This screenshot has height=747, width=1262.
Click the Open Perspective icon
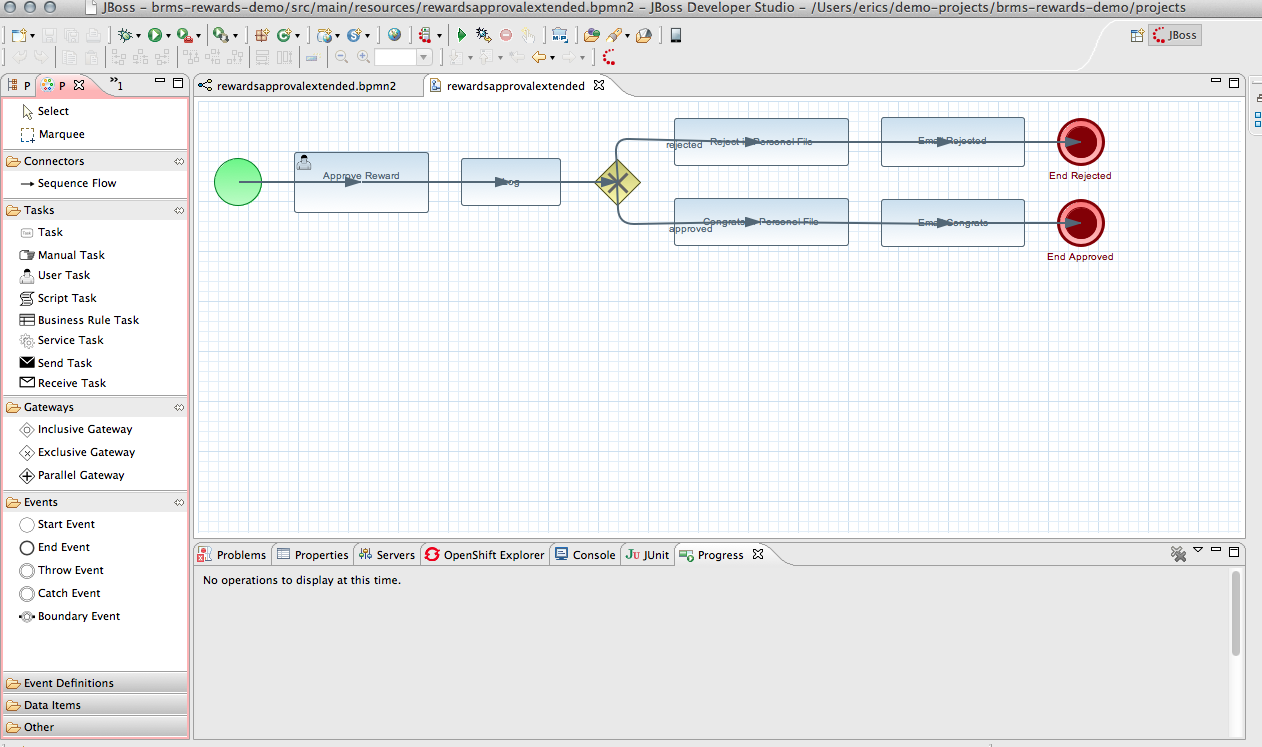(x=1137, y=35)
